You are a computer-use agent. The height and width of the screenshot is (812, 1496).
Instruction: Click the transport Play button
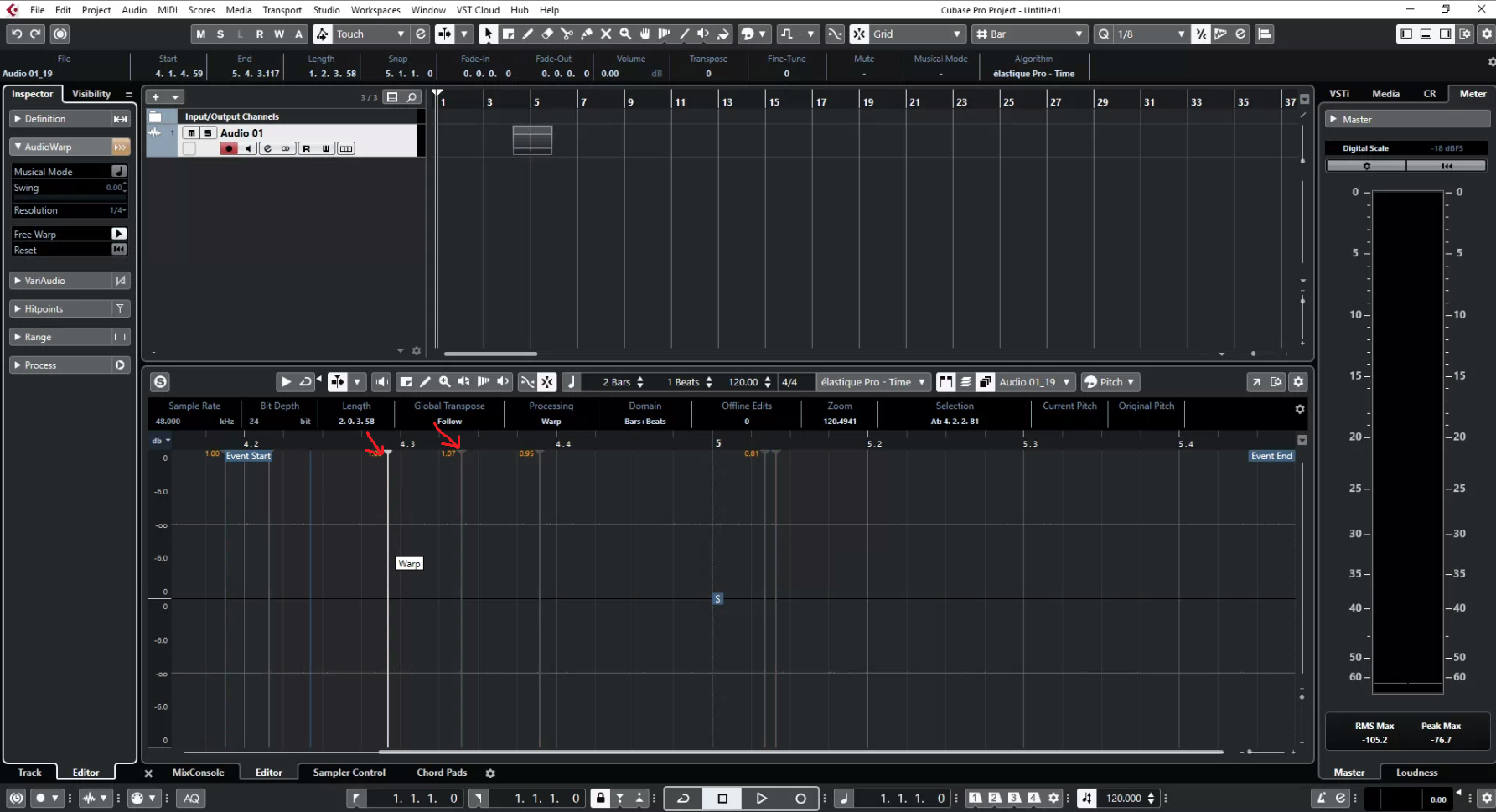coord(761,799)
